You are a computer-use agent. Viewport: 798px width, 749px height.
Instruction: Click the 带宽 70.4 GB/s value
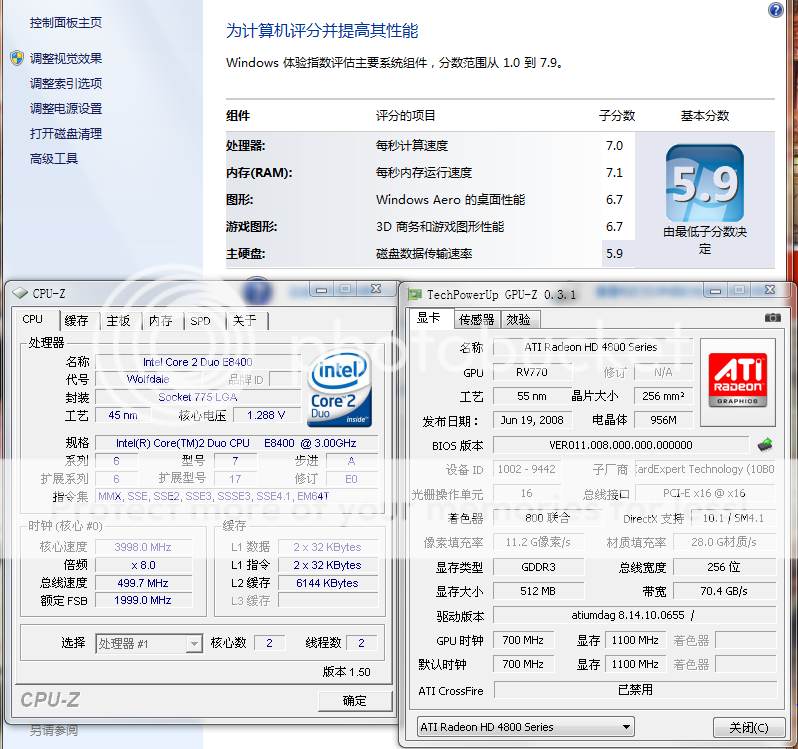[x=724, y=591]
